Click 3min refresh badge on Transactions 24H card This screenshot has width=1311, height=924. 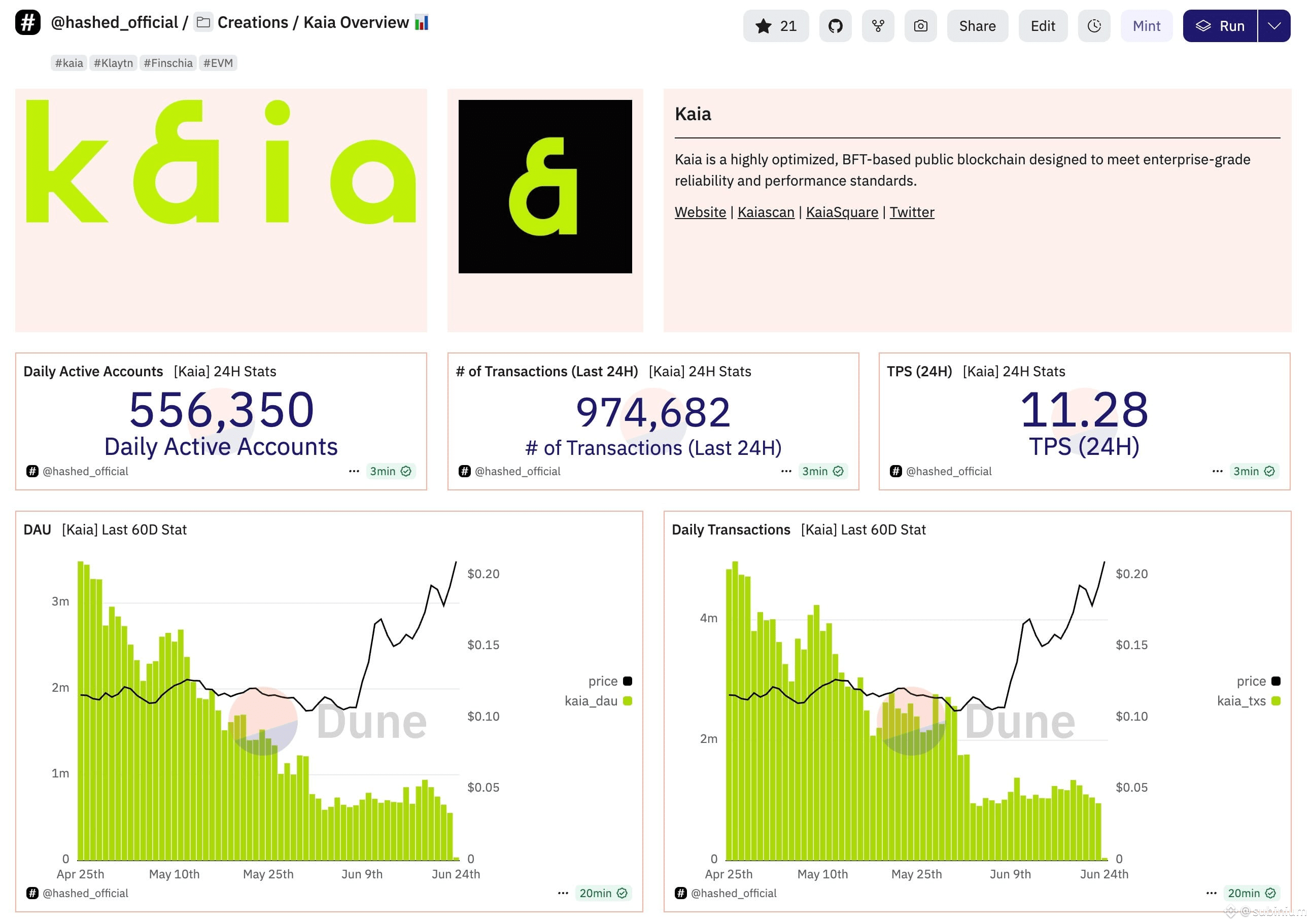click(823, 472)
